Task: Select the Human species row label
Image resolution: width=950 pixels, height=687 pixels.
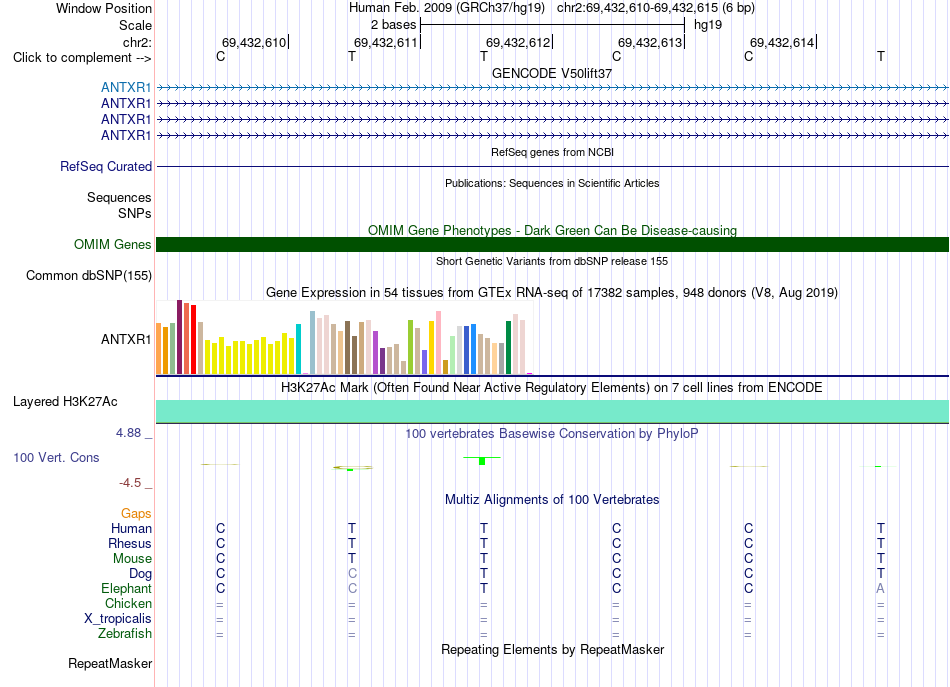Action: click(131, 528)
